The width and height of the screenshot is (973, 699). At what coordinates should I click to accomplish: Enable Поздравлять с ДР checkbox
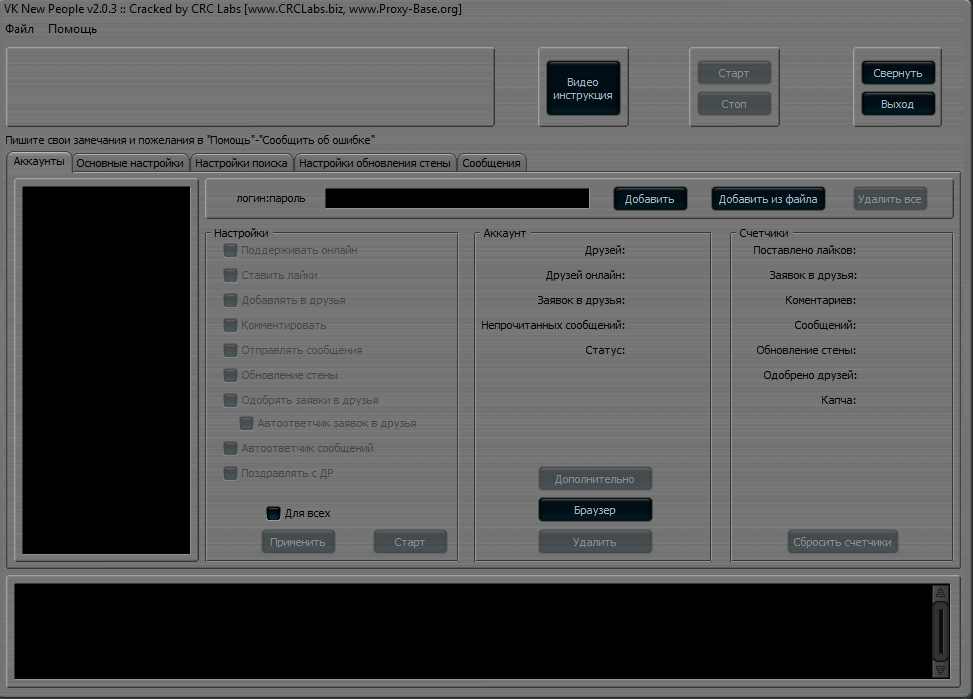pyautogui.click(x=230, y=473)
